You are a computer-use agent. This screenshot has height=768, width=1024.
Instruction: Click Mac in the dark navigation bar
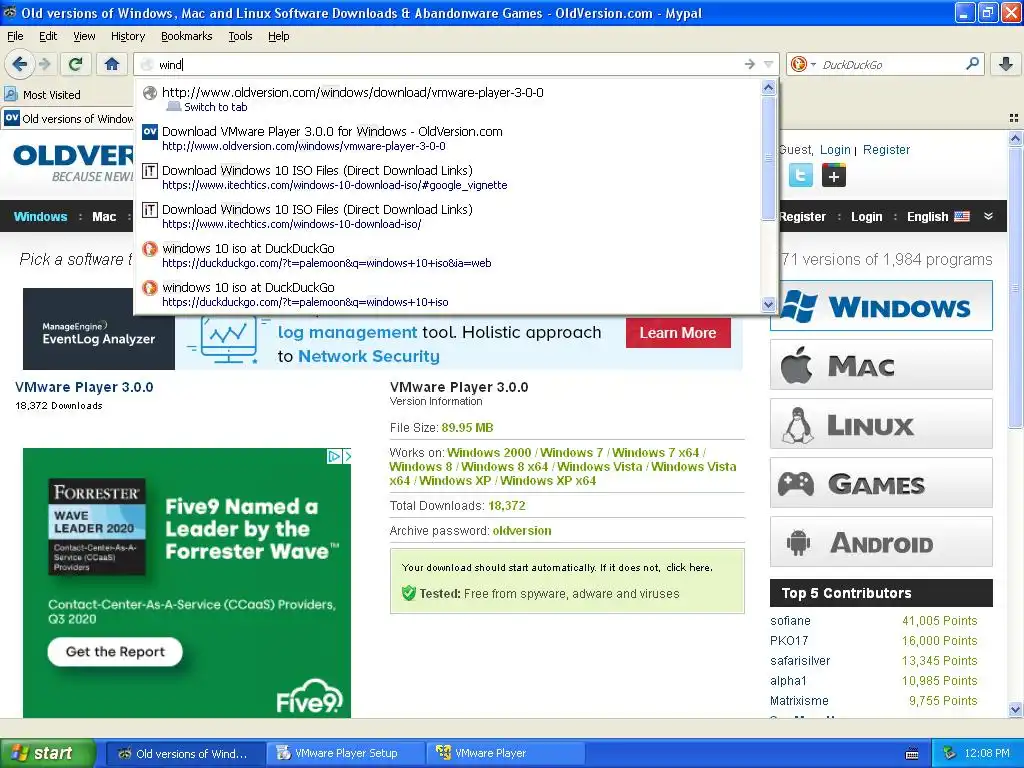[104, 216]
